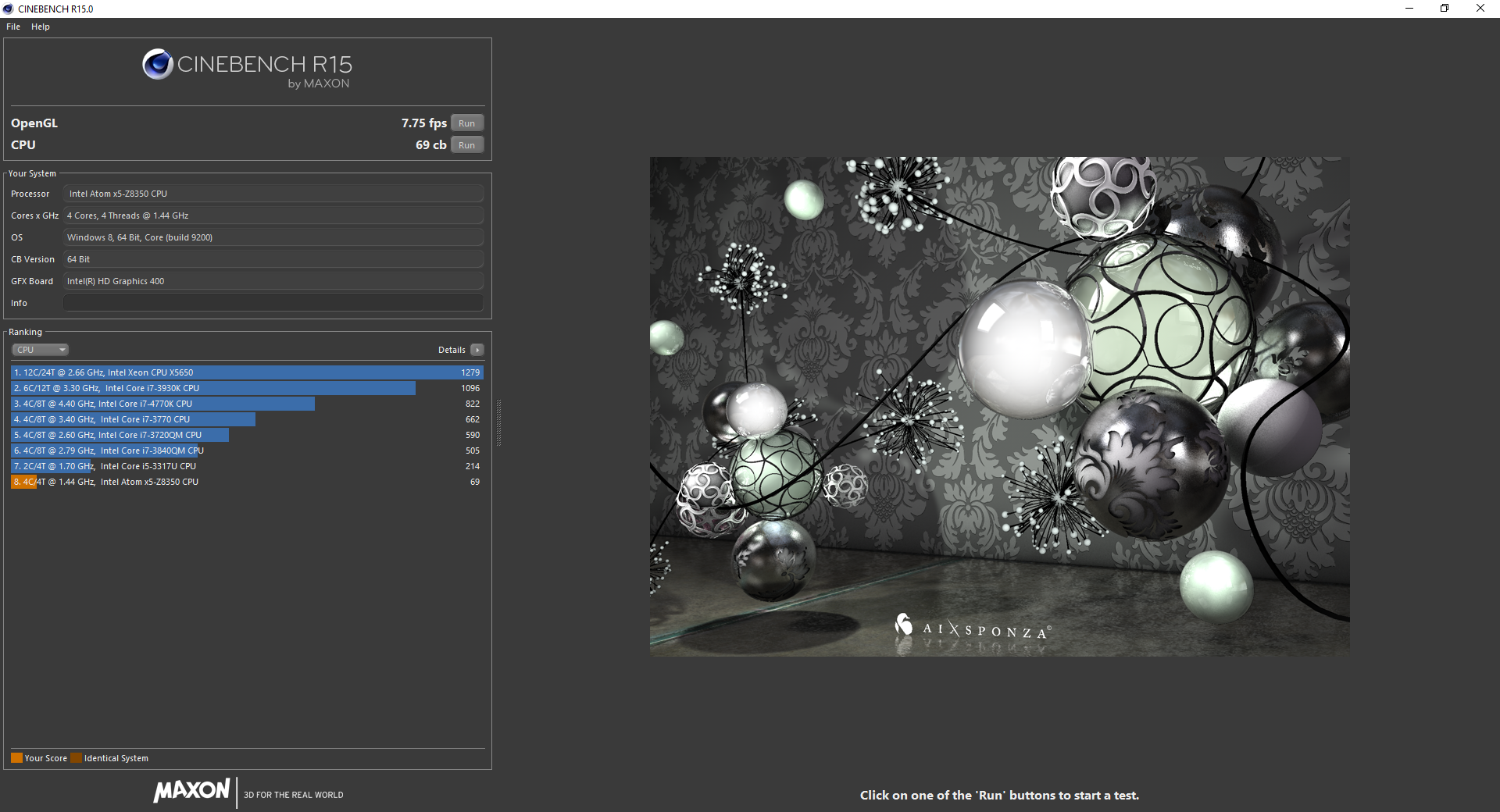1500x812 pixels.
Task: Select ranking row Intel Core i7-3770
Action: click(247, 419)
